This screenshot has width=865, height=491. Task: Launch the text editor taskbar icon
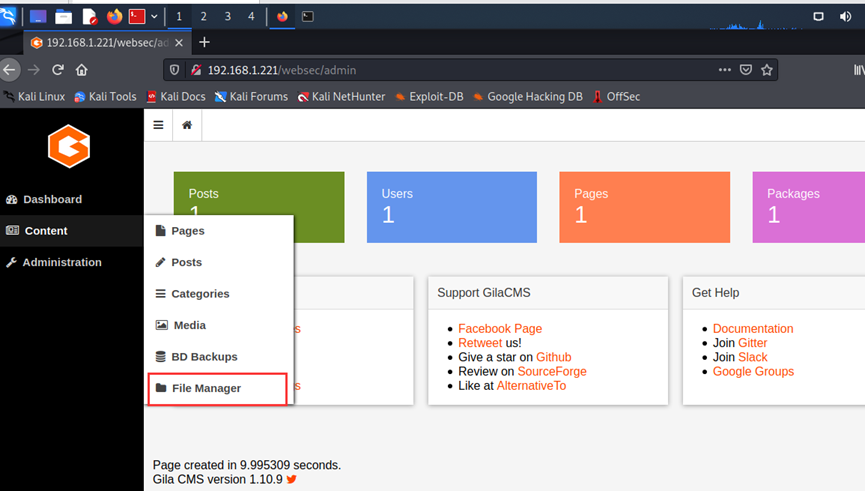[89, 17]
